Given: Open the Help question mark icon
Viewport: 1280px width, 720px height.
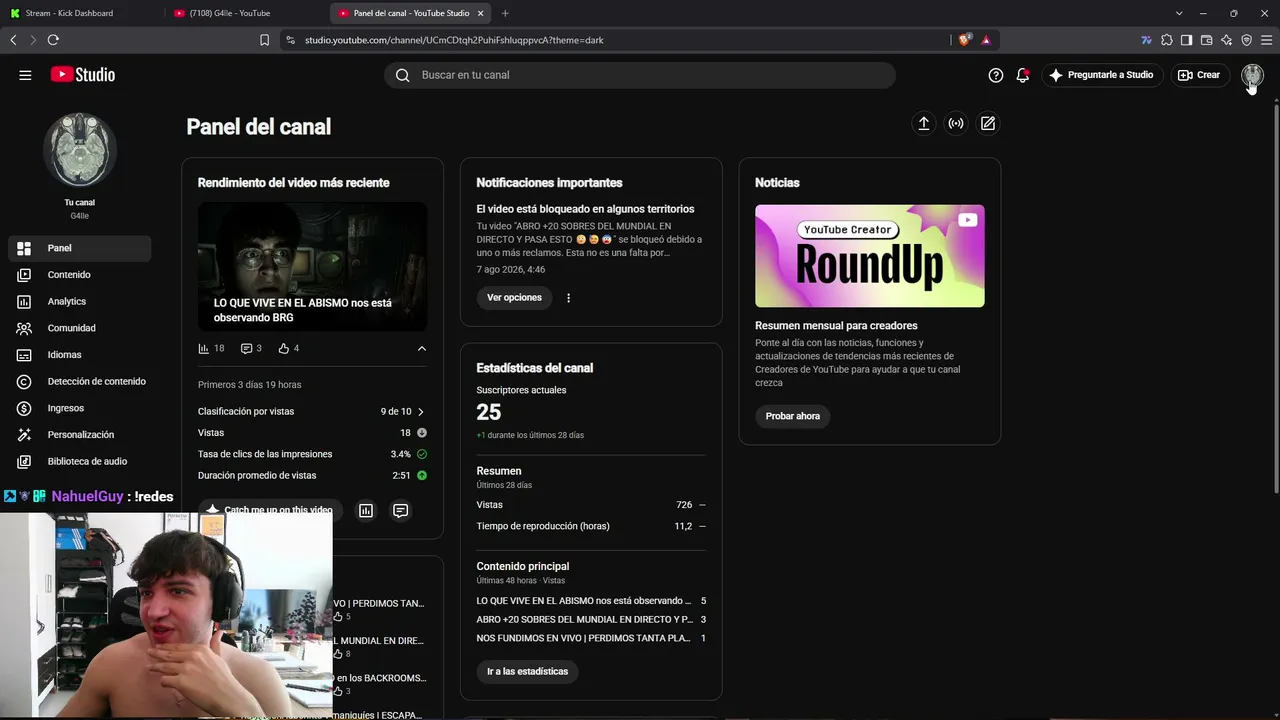Looking at the screenshot, I should click(x=996, y=75).
